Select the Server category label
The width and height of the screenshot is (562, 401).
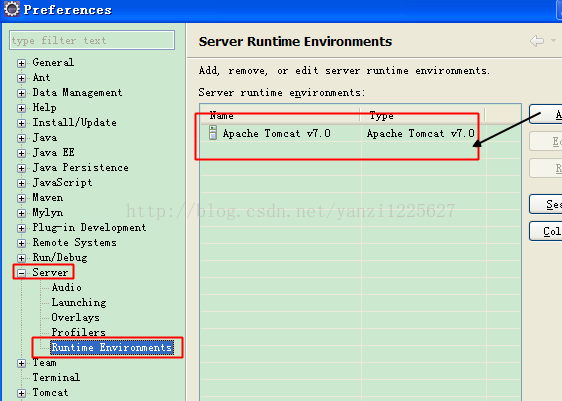click(50, 272)
